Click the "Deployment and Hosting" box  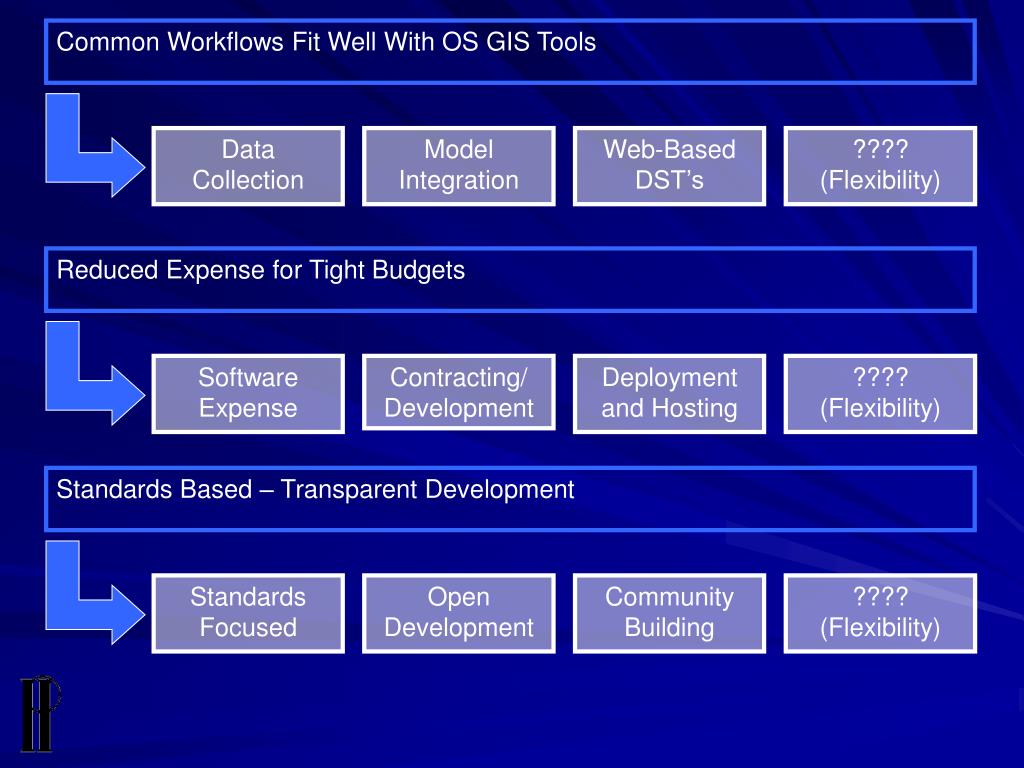669,394
